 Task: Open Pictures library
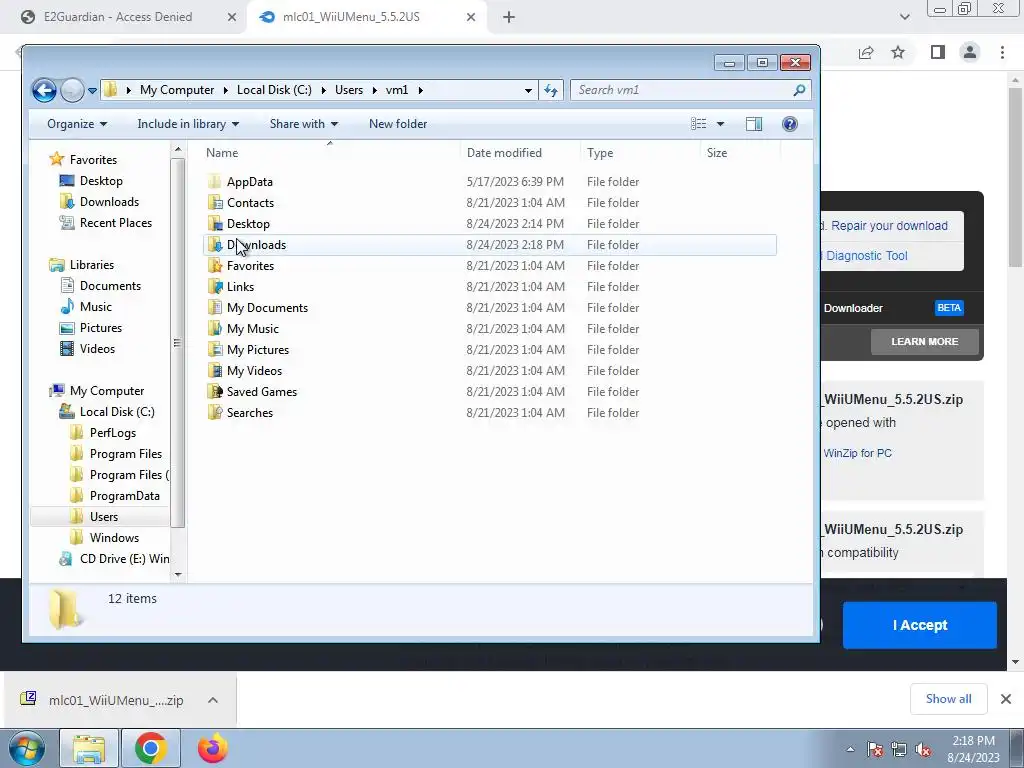pyautogui.click(x=101, y=328)
